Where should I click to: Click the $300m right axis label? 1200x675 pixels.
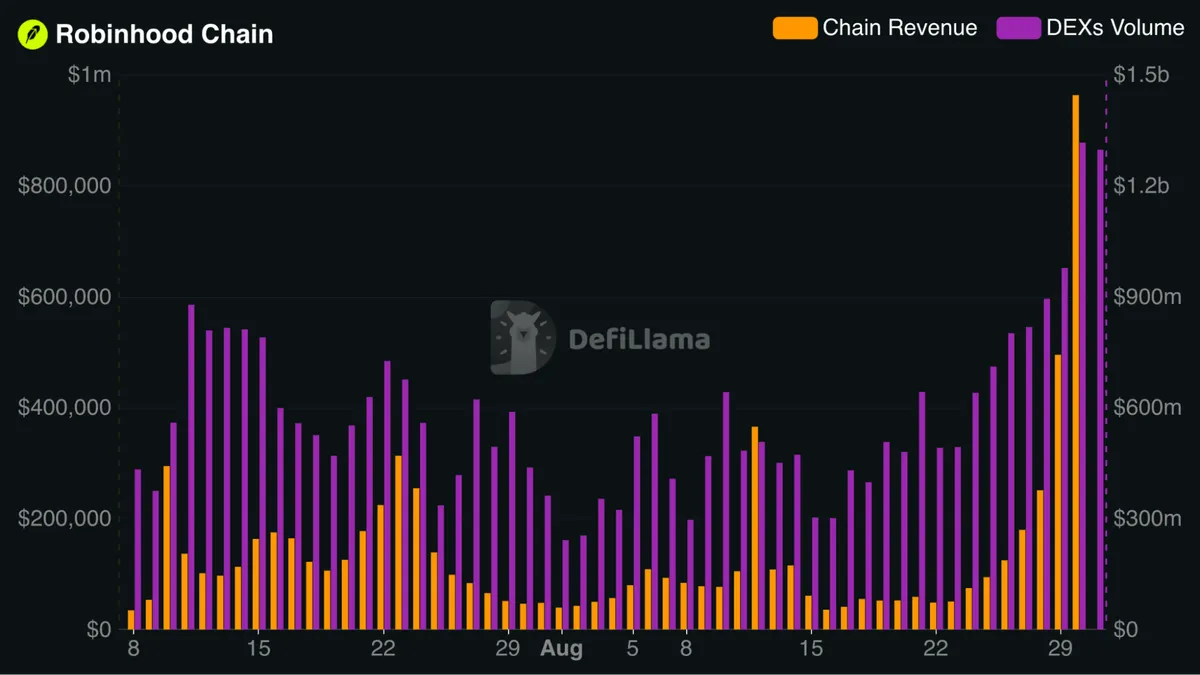1146,519
